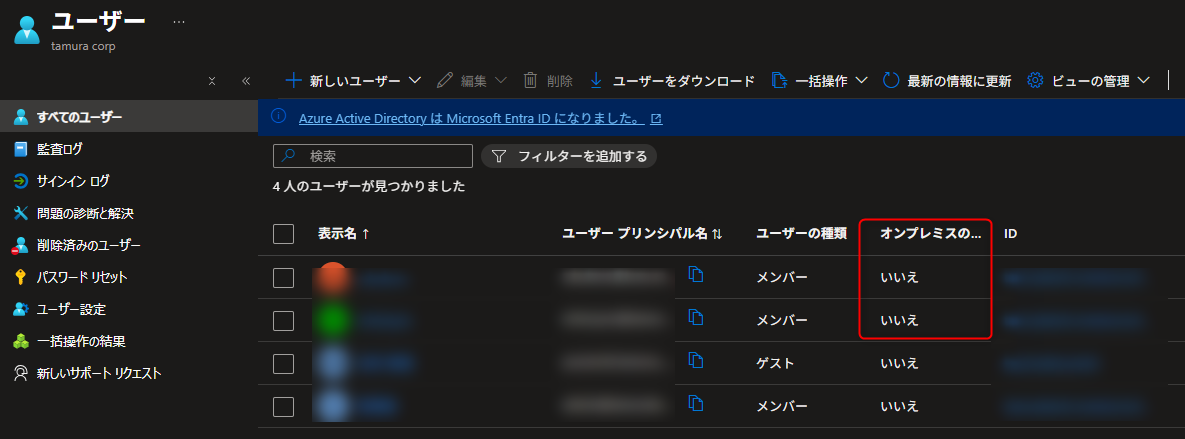Viewport: 1185px width, 439px height.
Task: Click フィルターを追加する button
Action: click(569, 156)
